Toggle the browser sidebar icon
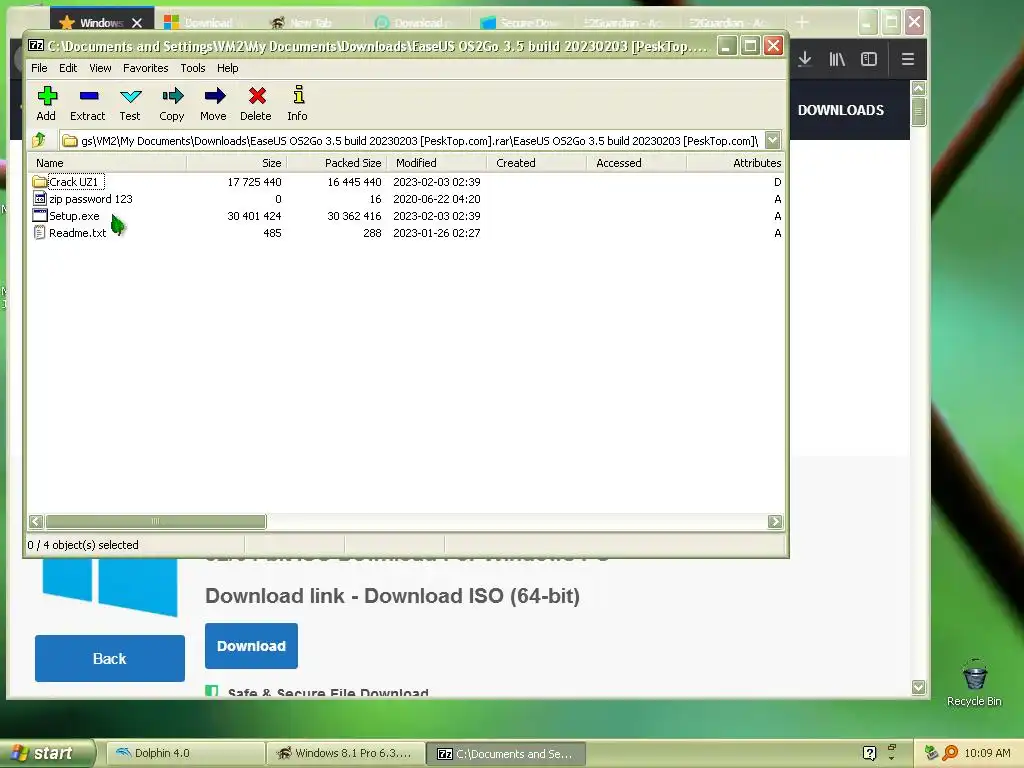This screenshot has height=768, width=1024. point(869,59)
